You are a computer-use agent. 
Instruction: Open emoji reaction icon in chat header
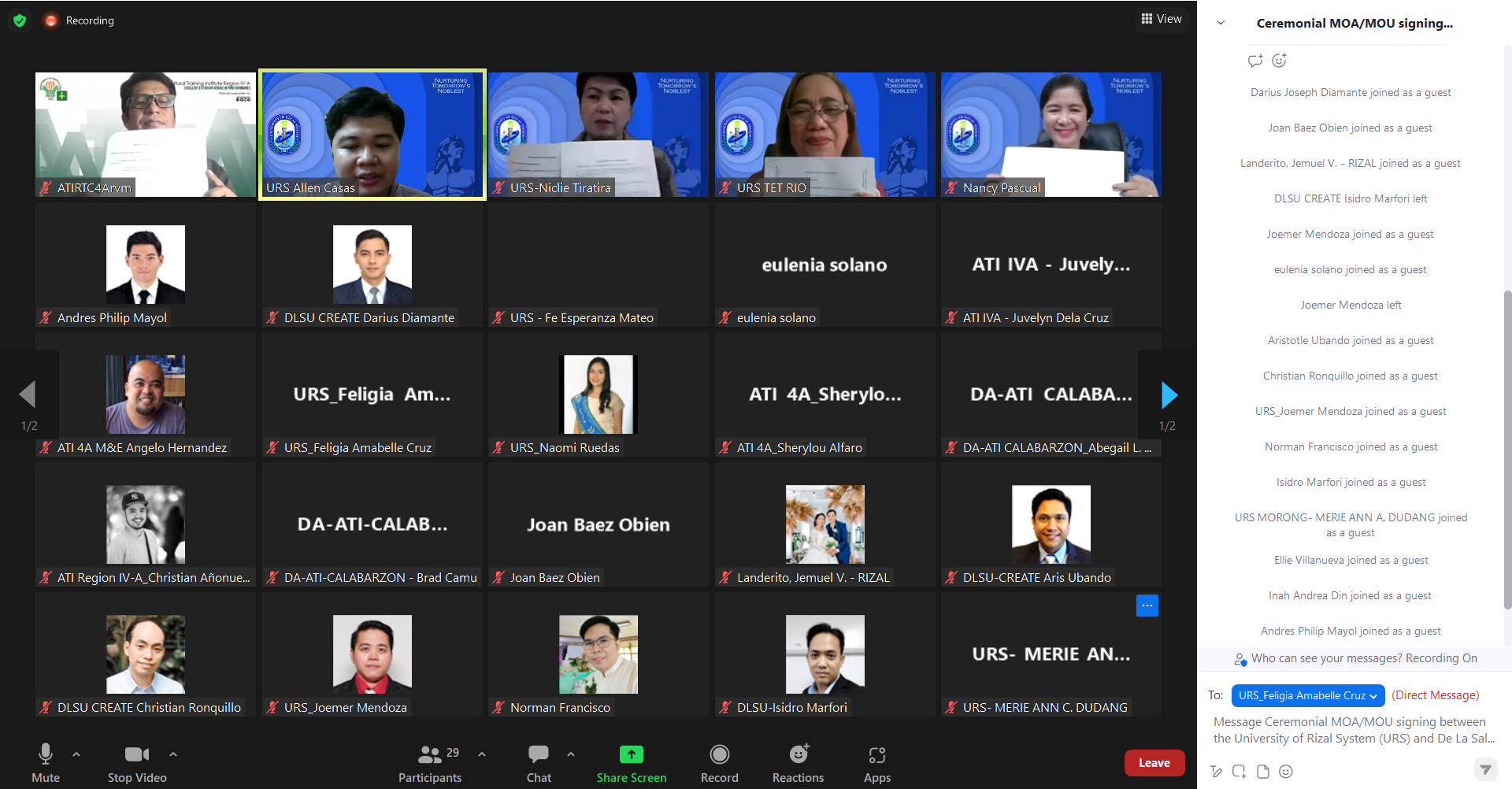pos(1280,61)
